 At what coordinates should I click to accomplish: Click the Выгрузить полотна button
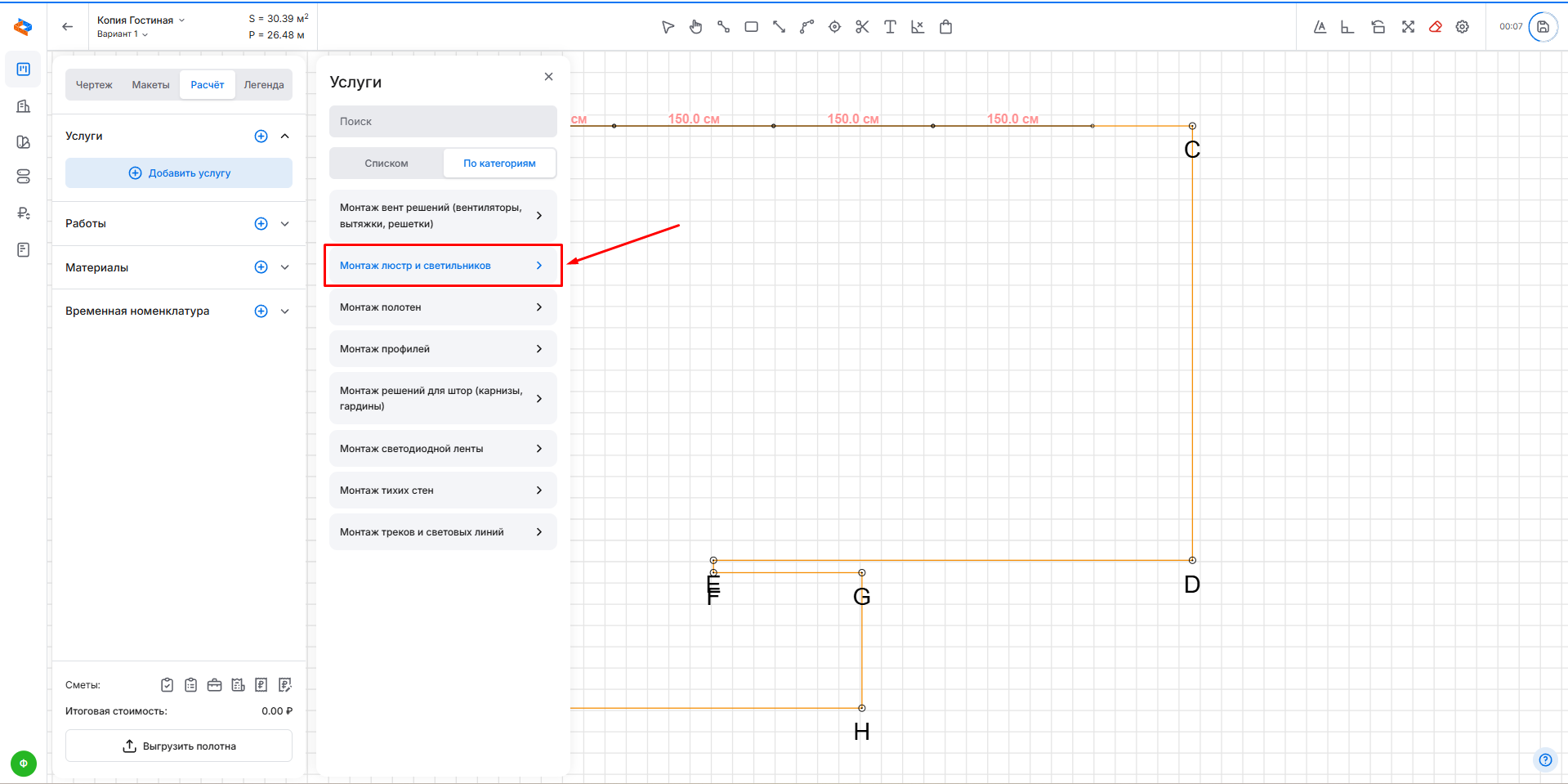click(179, 746)
